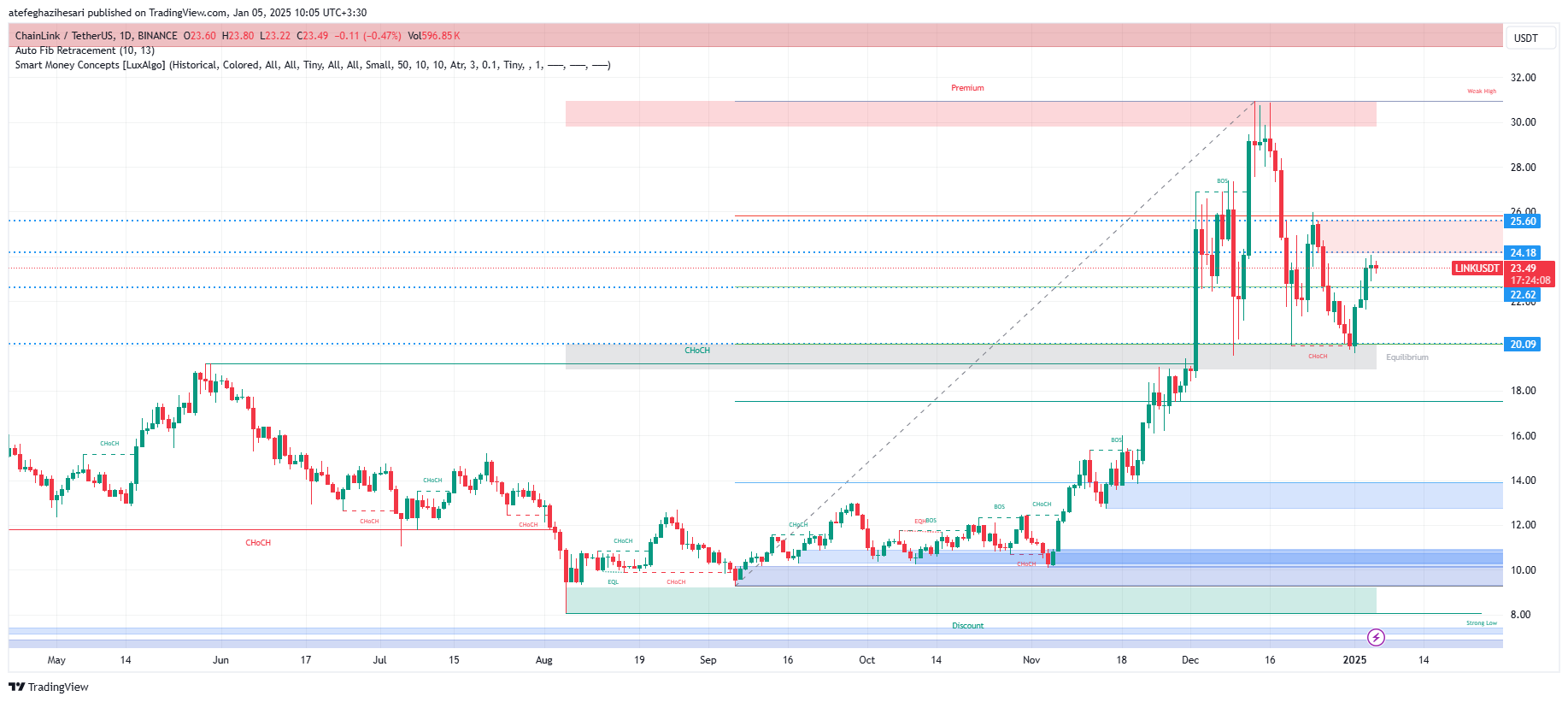Click the 10.00 price axis value
This screenshot has height=702, width=1568.
(x=1523, y=570)
